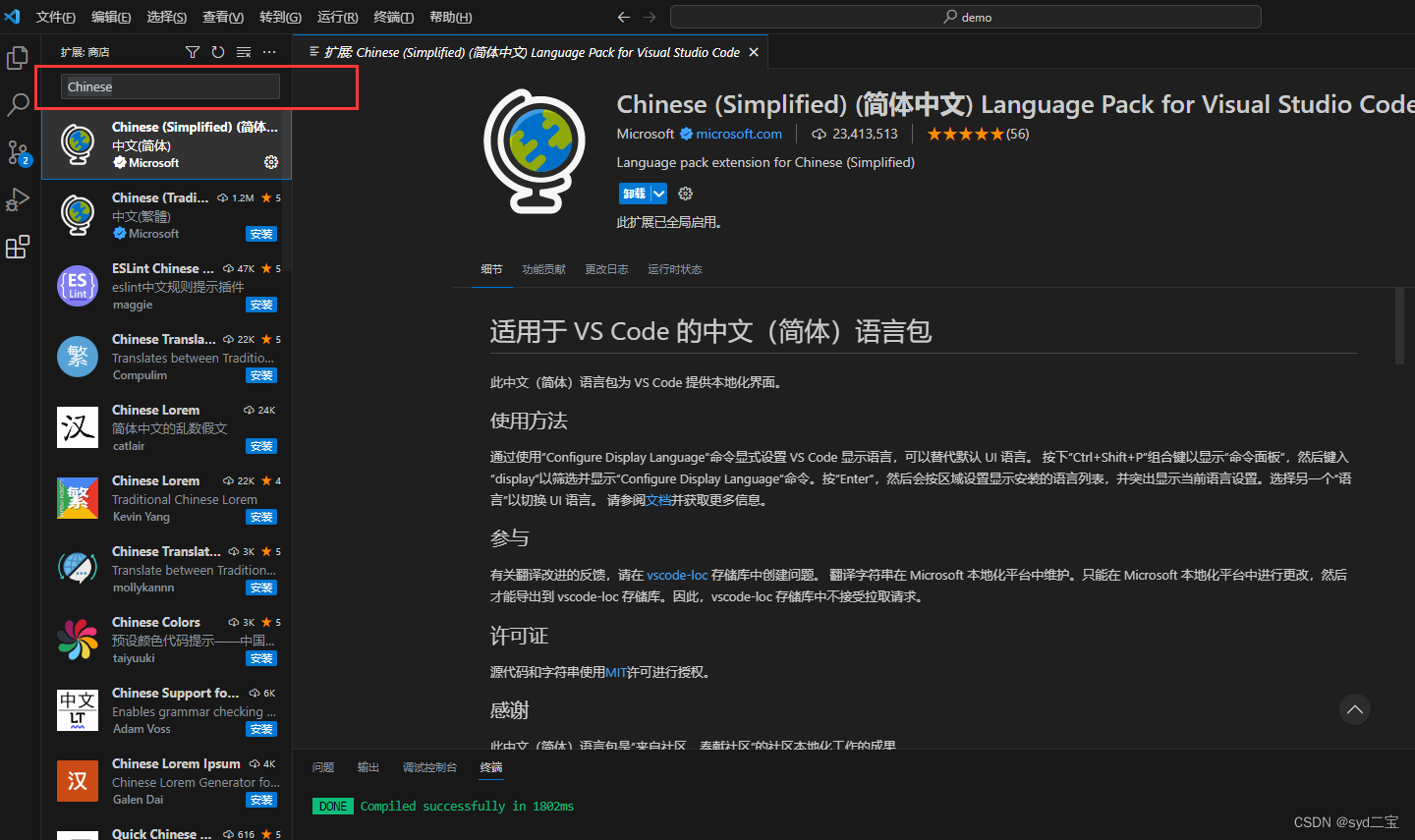This screenshot has width=1415, height=840.
Task: Open the vscode-loc repository link
Action: point(677,575)
